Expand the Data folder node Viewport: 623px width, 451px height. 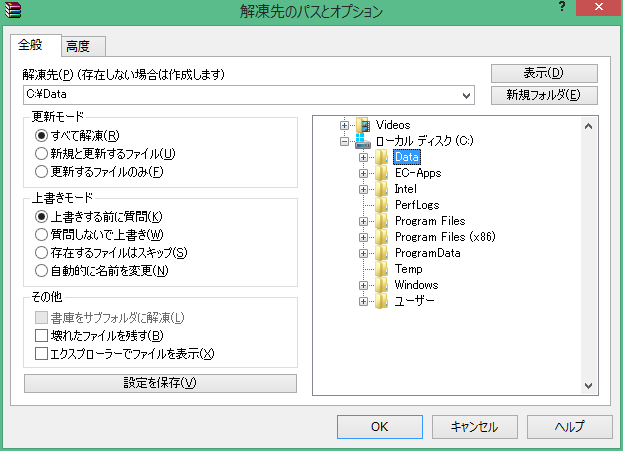coord(363,157)
